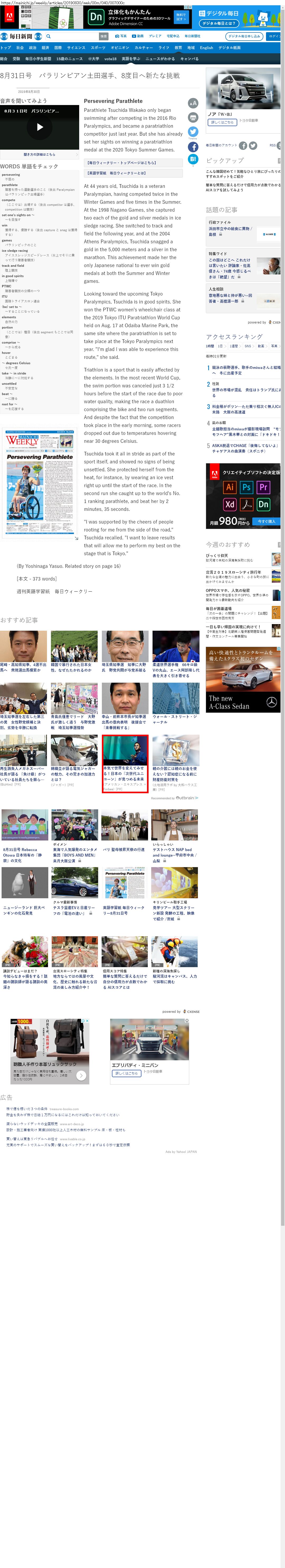Select the 毎日小学生新聞 sub-navigation tab
This screenshot has height=1568, width=285.
pos(38,59)
